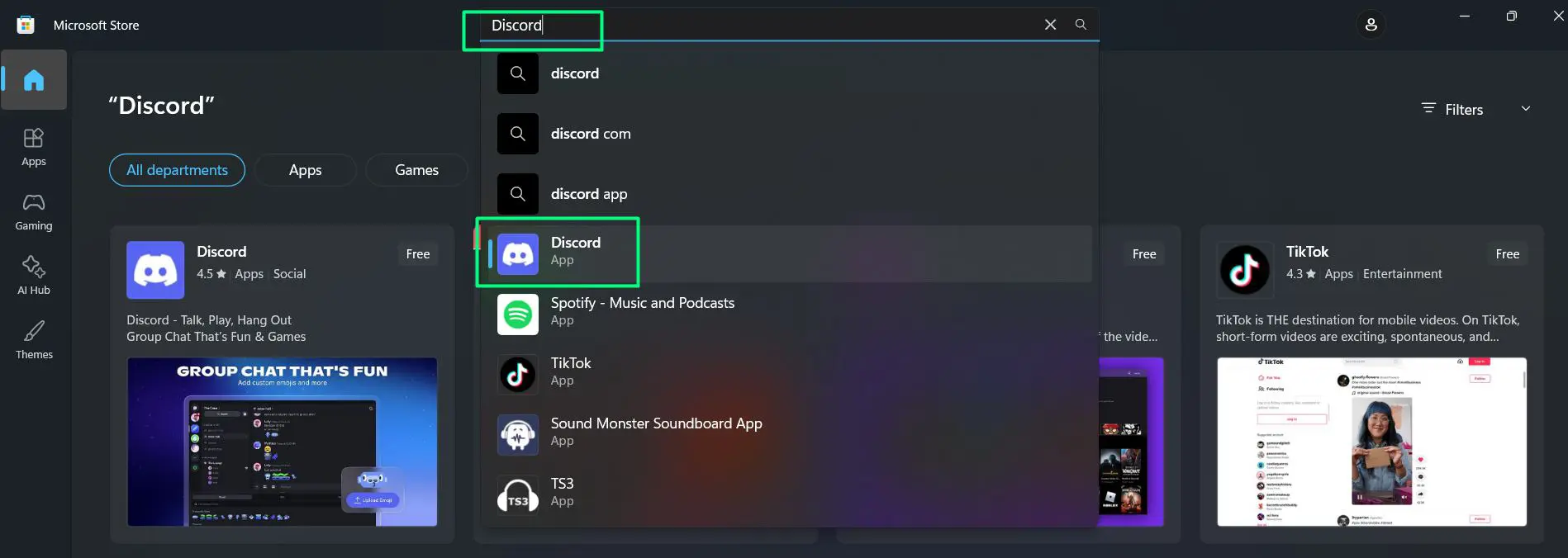Click the Spotify icon in suggestions
1568x558 pixels.
(x=518, y=314)
